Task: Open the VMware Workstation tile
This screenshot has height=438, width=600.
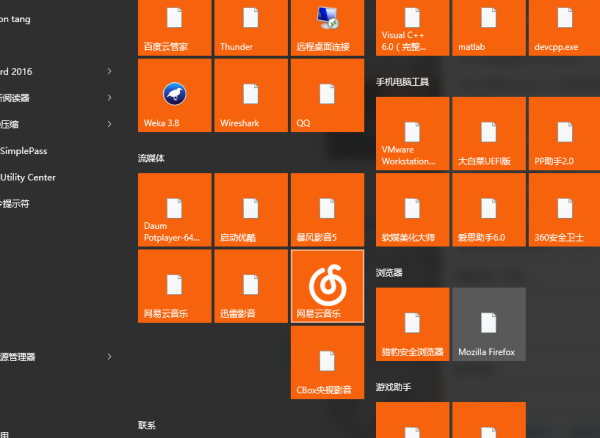Action: tap(412, 134)
